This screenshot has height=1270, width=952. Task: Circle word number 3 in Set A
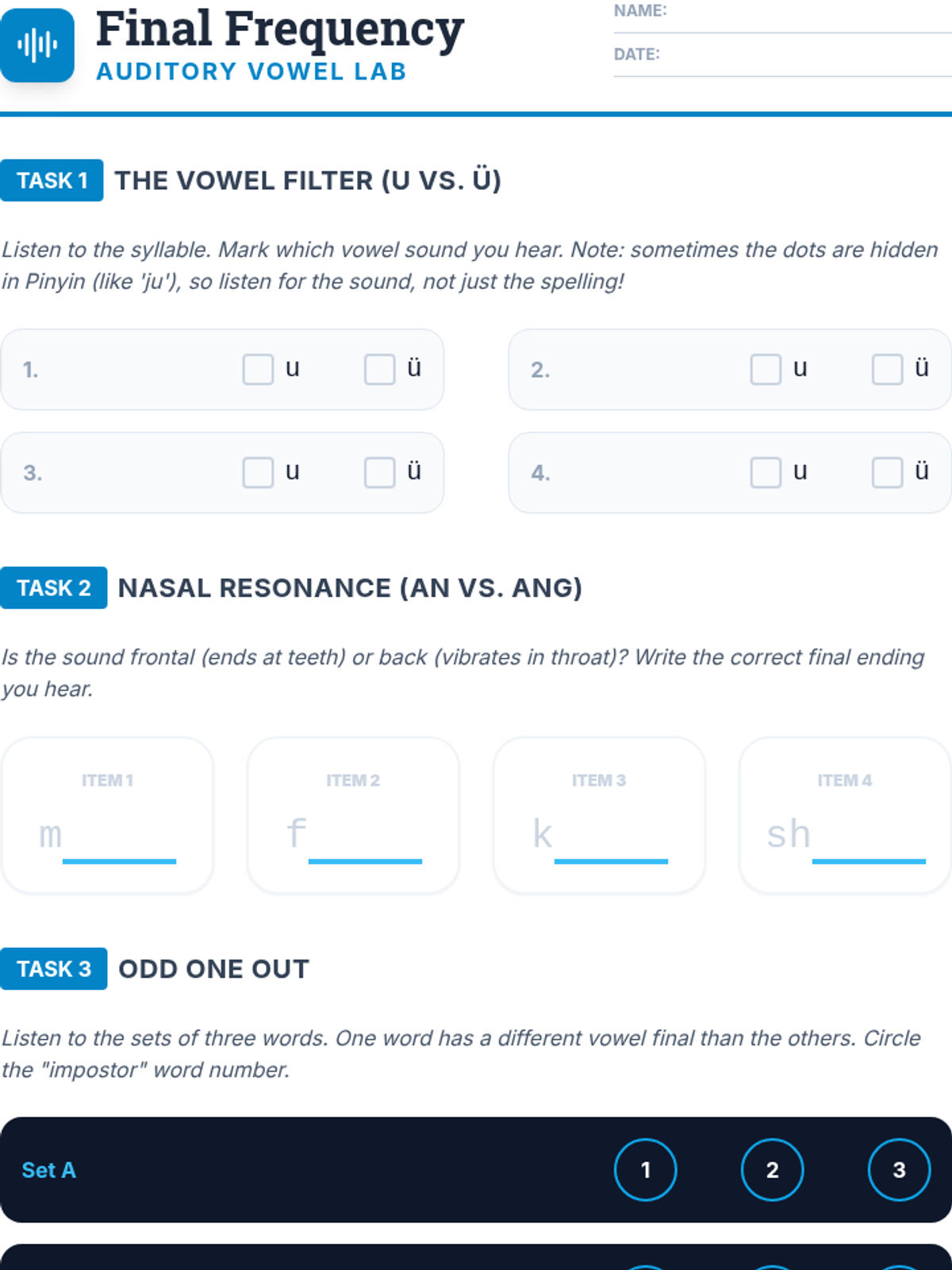(x=899, y=1170)
